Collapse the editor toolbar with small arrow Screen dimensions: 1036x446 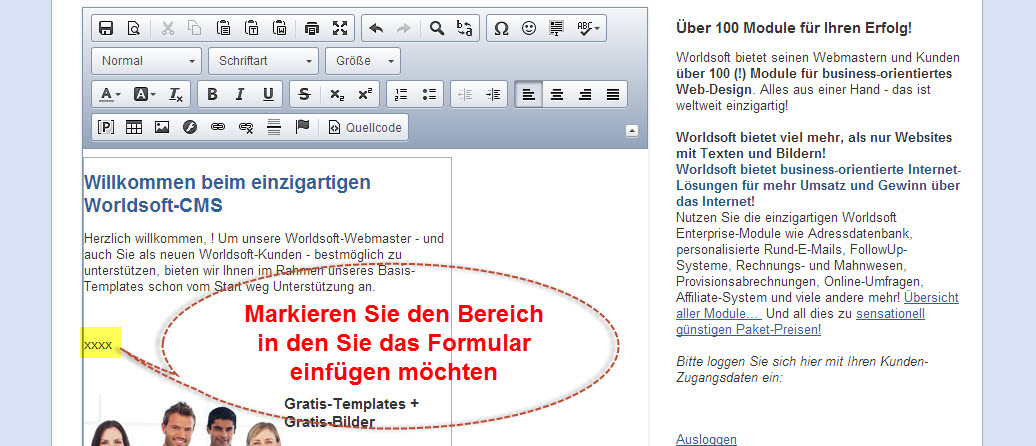click(x=632, y=131)
